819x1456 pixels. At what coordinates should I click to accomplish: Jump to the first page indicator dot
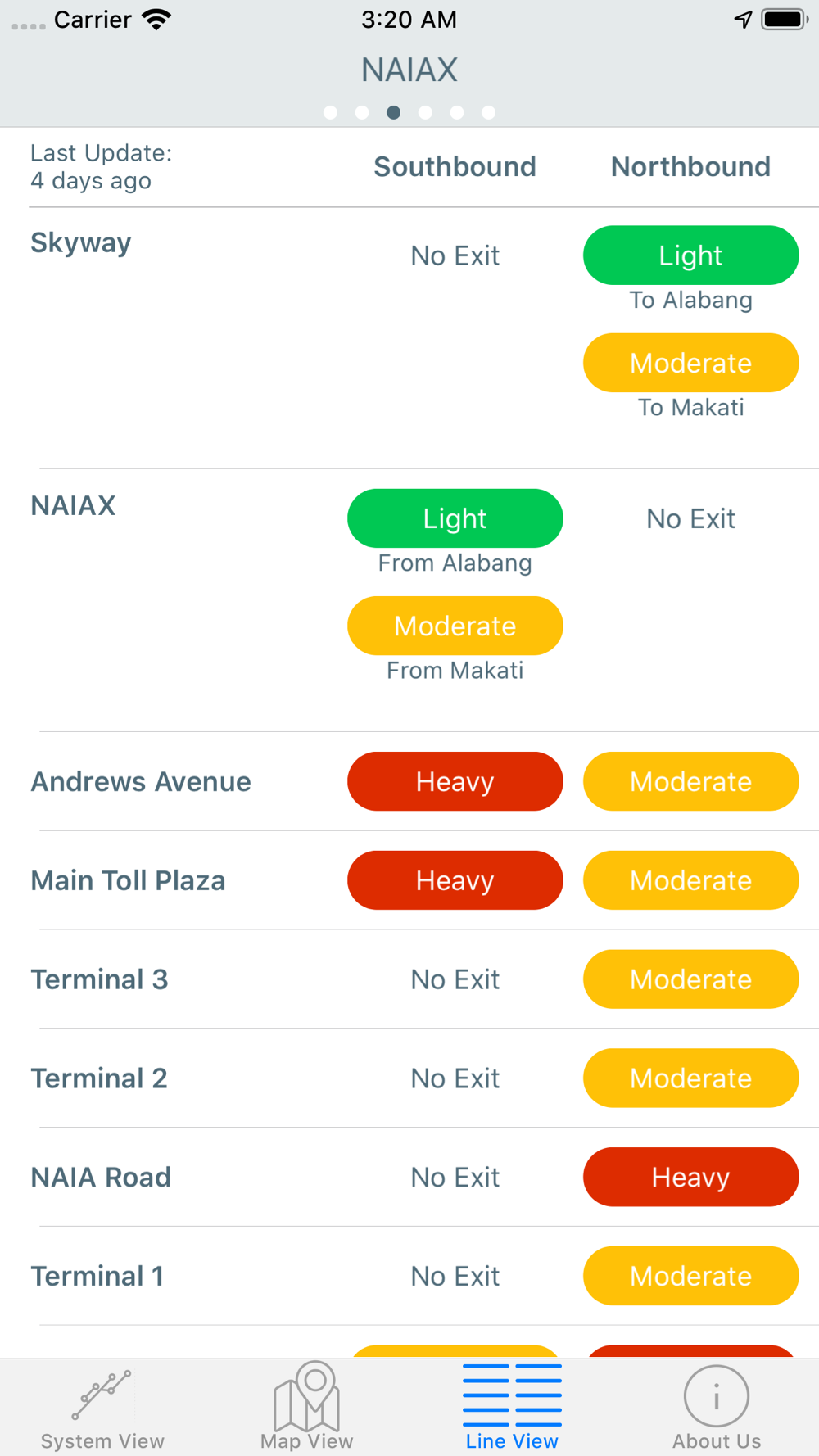click(x=330, y=112)
